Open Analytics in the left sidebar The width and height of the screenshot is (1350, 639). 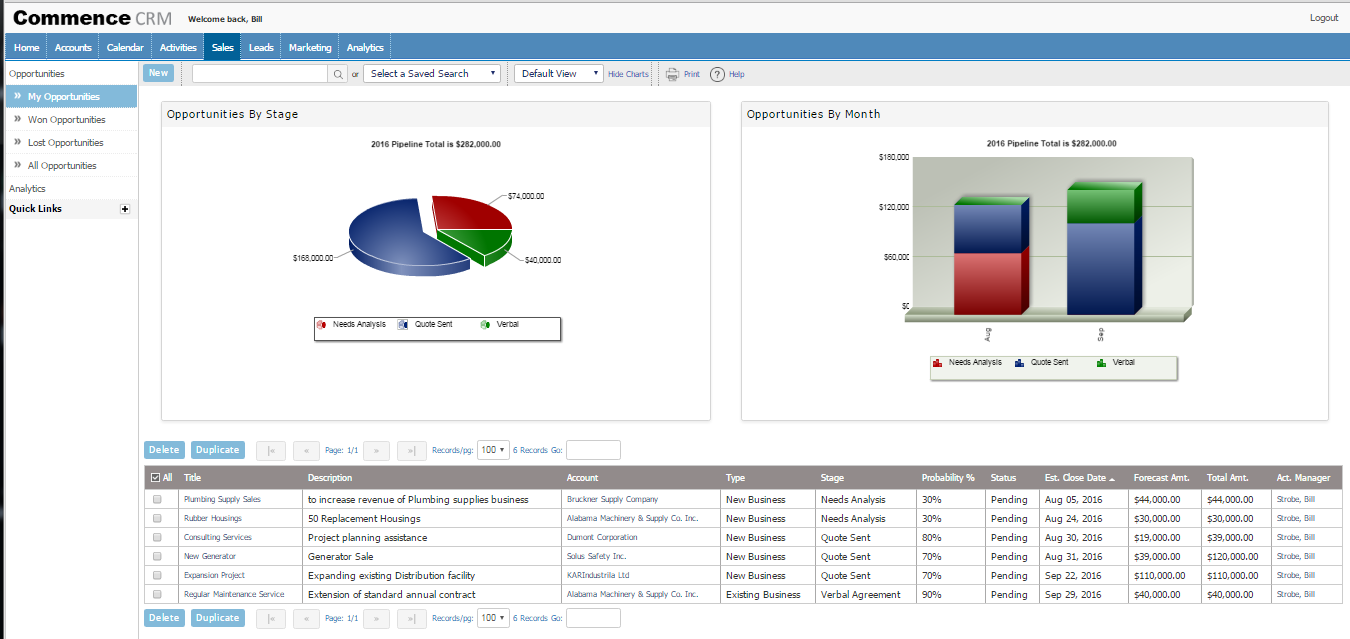[27, 188]
